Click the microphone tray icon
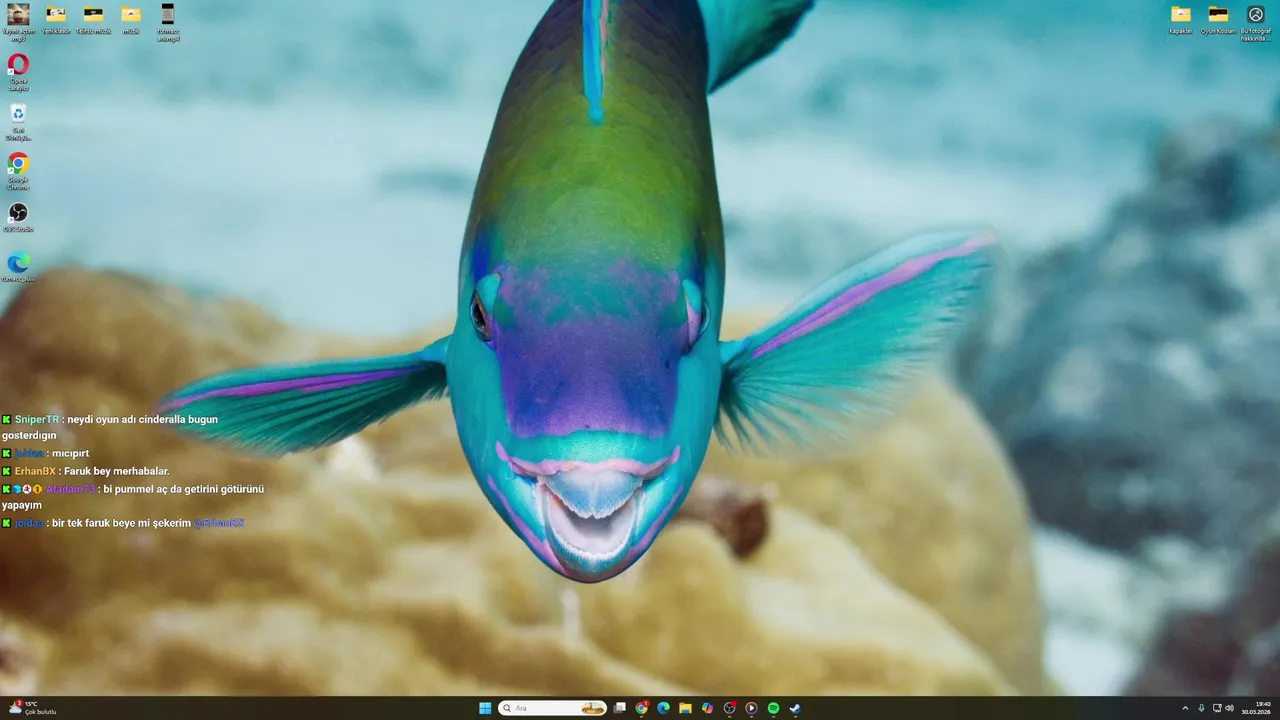The height and width of the screenshot is (720, 1280). (x=1201, y=708)
